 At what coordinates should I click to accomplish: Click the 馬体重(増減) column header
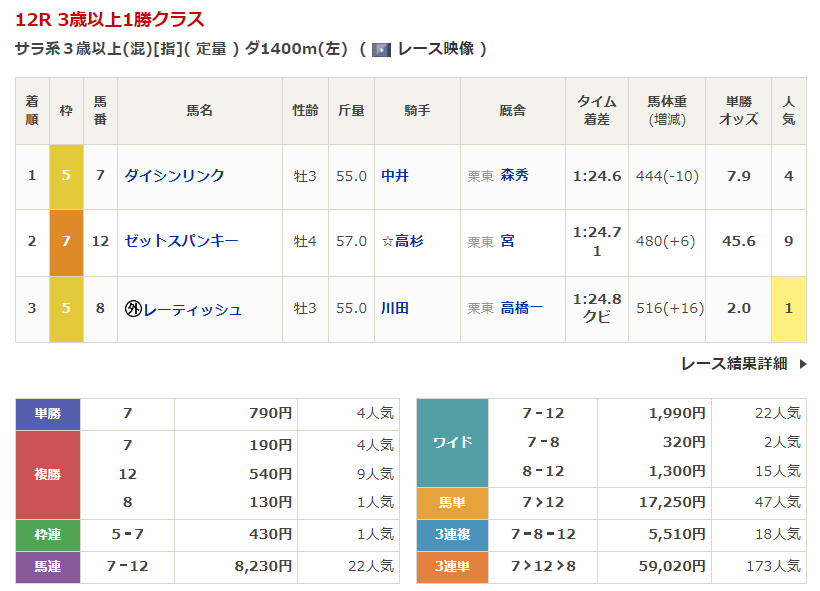click(x=667, y=111)
